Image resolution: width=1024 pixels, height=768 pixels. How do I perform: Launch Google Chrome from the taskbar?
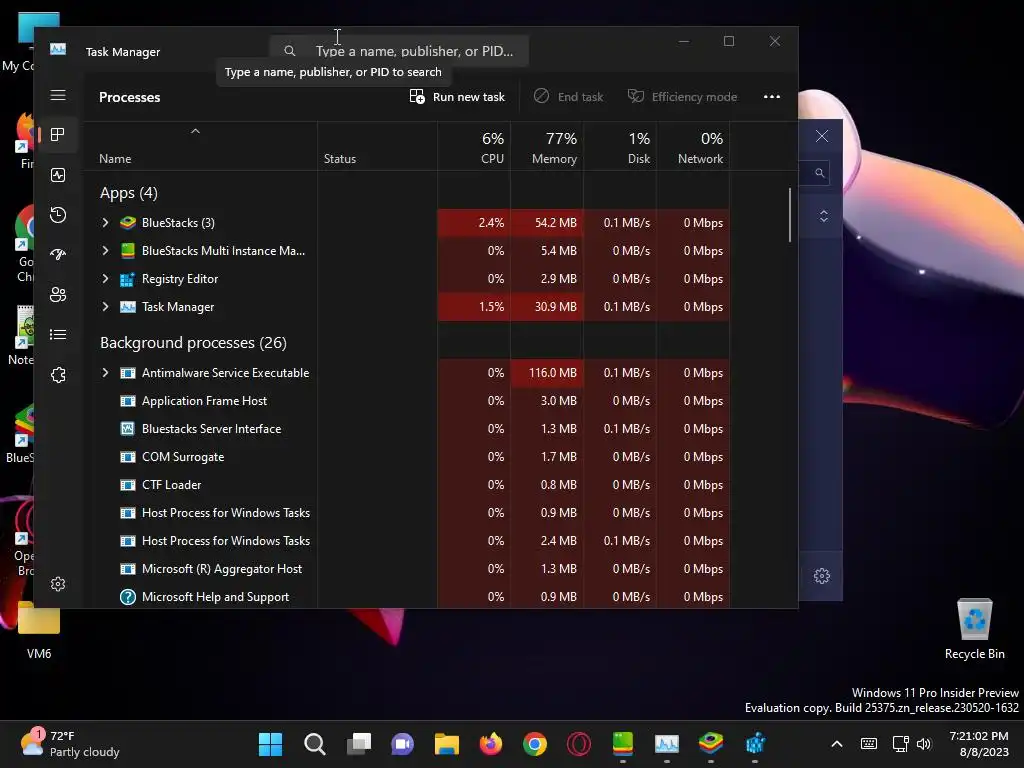pyautogui.click(x=535, y=744)
